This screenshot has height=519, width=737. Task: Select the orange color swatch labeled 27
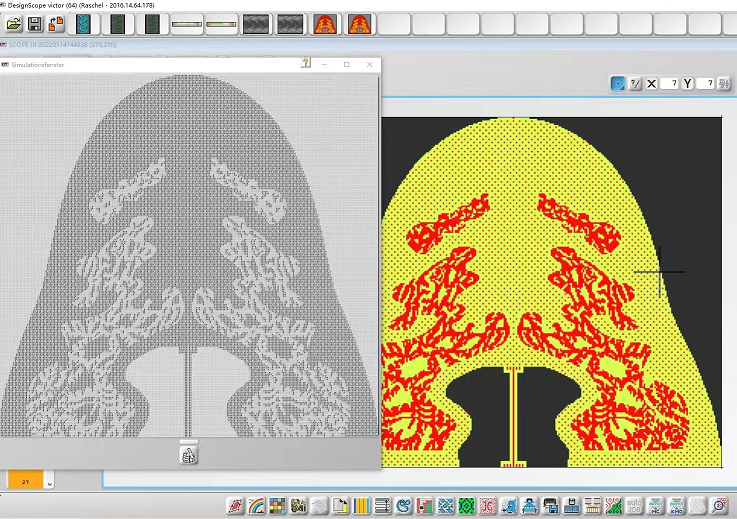click(x=25, y=480)
